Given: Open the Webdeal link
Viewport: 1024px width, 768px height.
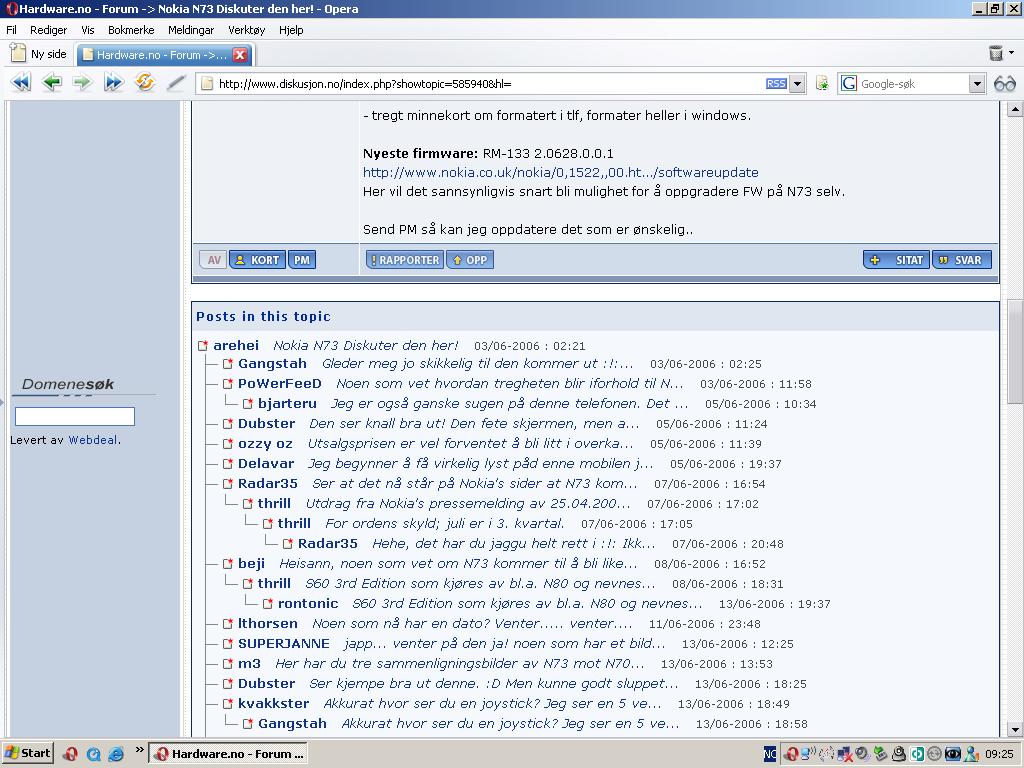Looking at the screenshot, I should coord(93,440).
